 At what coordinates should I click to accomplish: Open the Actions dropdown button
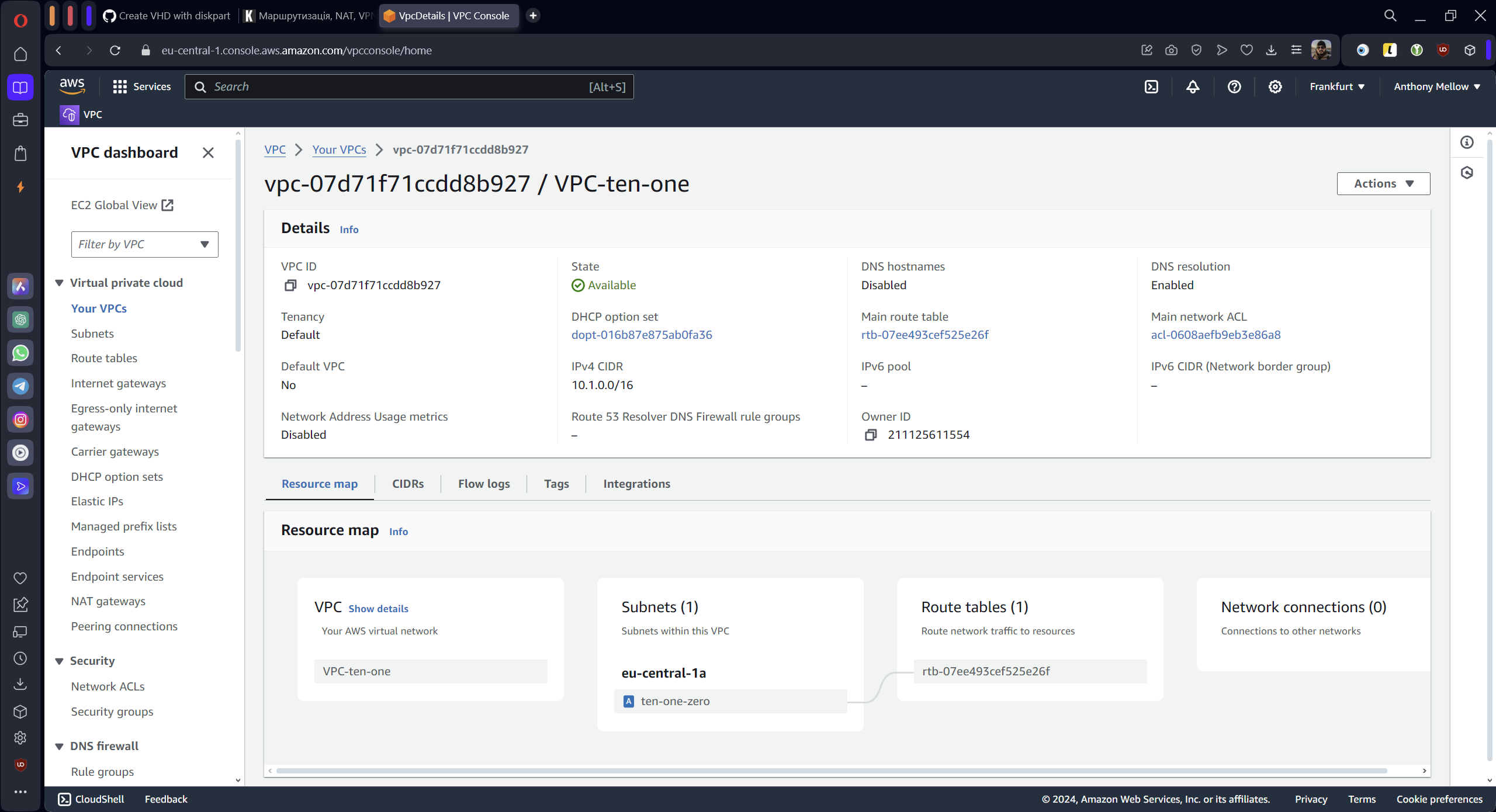tap(1383, 183)
